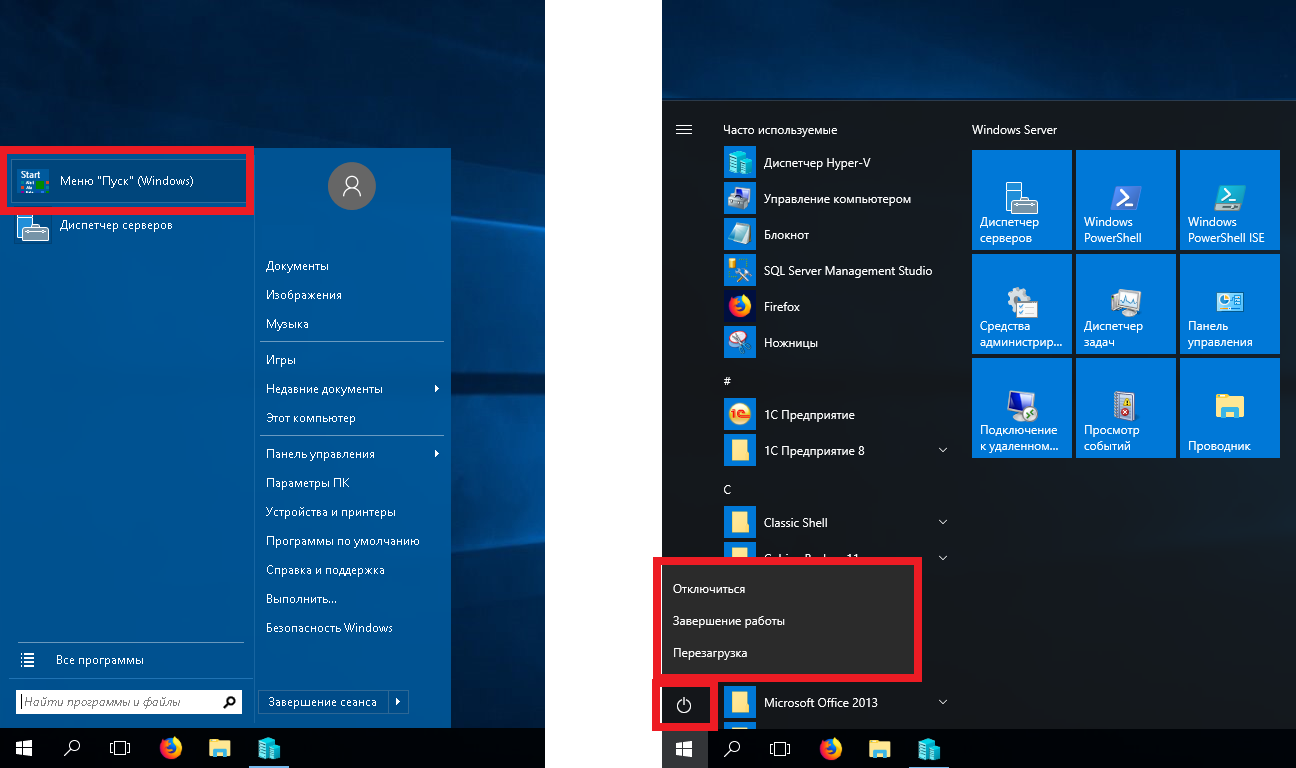Open Подключение к удаленному рабочему столу tile
Viewport: 1296px width, 768px height.
(1022, 408)
